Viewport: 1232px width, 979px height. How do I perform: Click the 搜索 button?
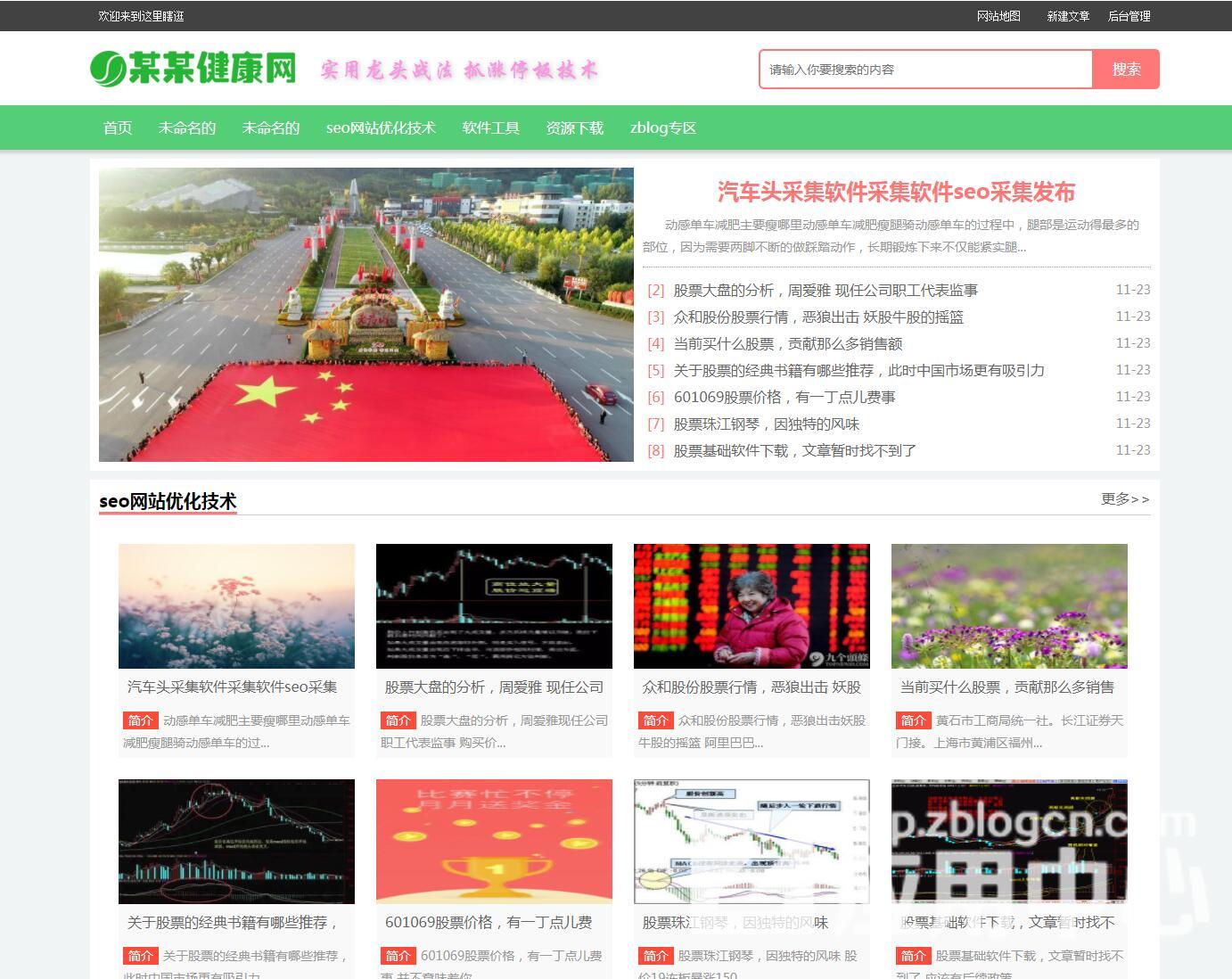[x=1126, y=70]
